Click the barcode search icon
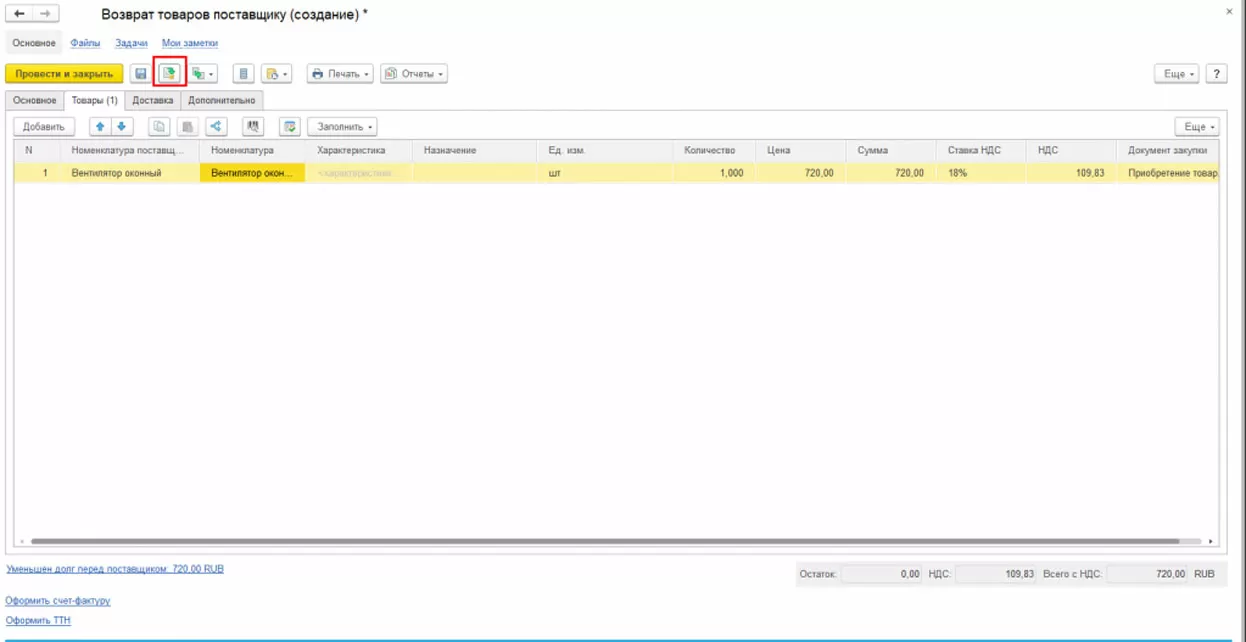The image size is (1246, 642). tap(253, 127)
